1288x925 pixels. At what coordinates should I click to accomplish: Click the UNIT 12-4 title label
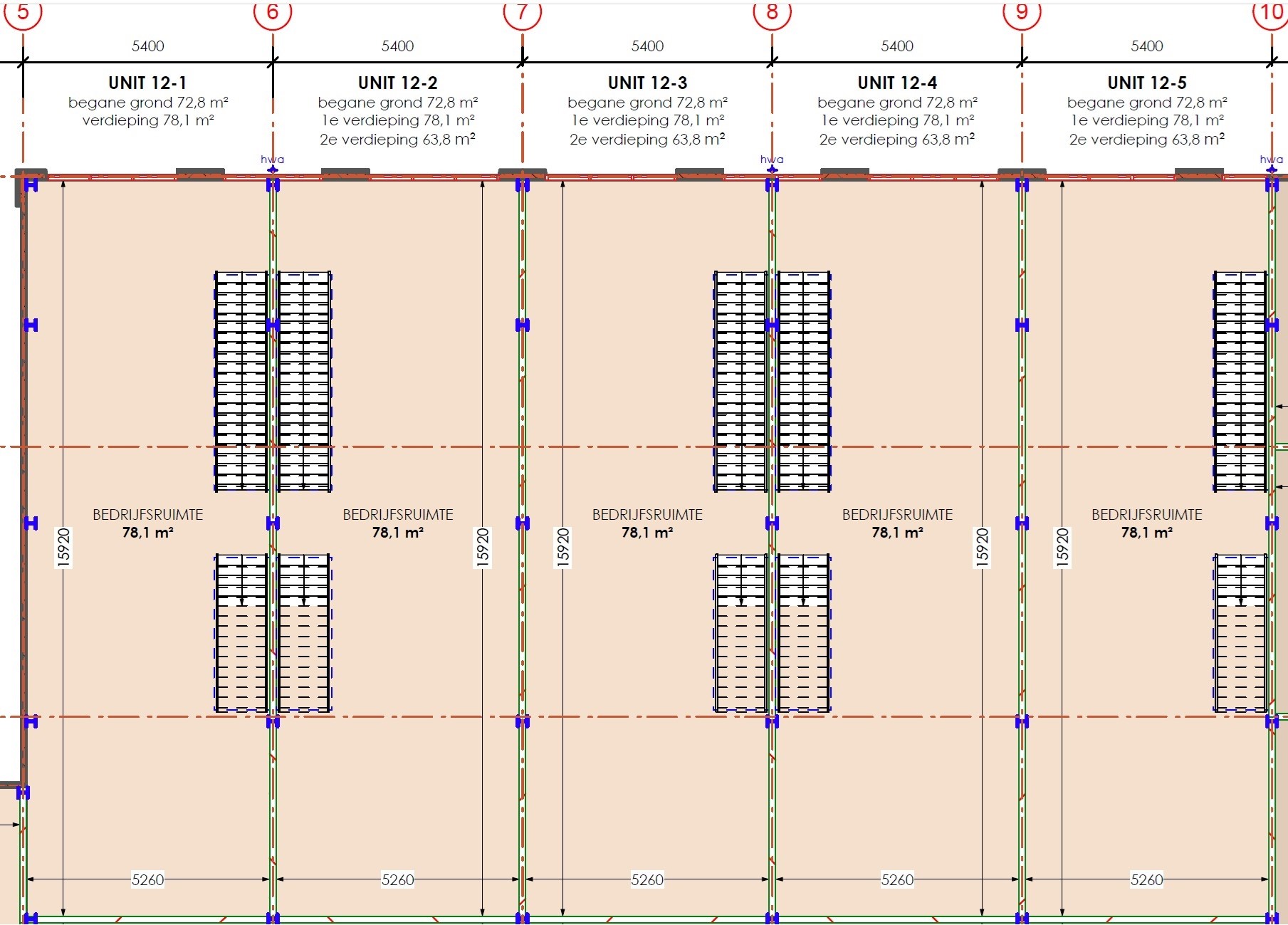click(x=897, y=83)
